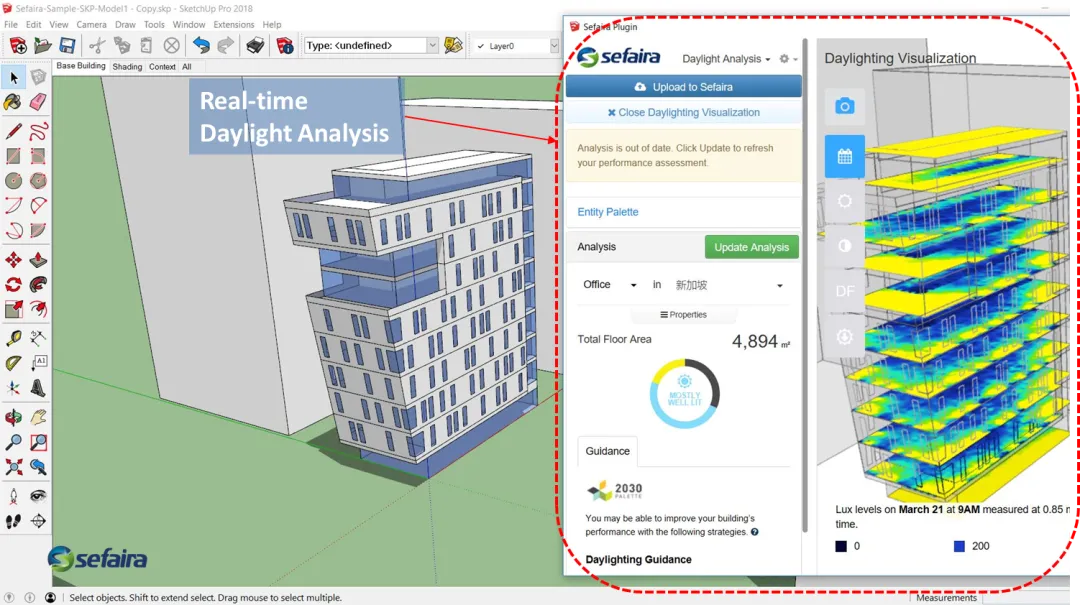
Task: Select the Follow Me tool
Action: tap(39, 284)
